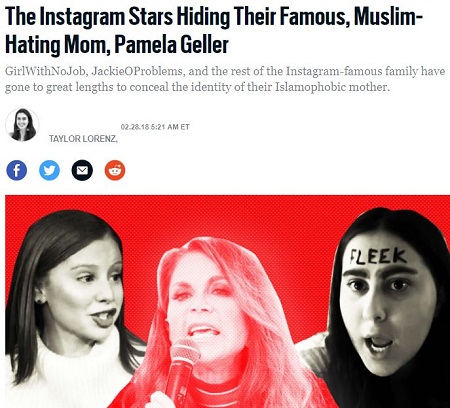Tweet the article via Twitter icon
The height and width of the screenshot is (408, 450).
49,170
